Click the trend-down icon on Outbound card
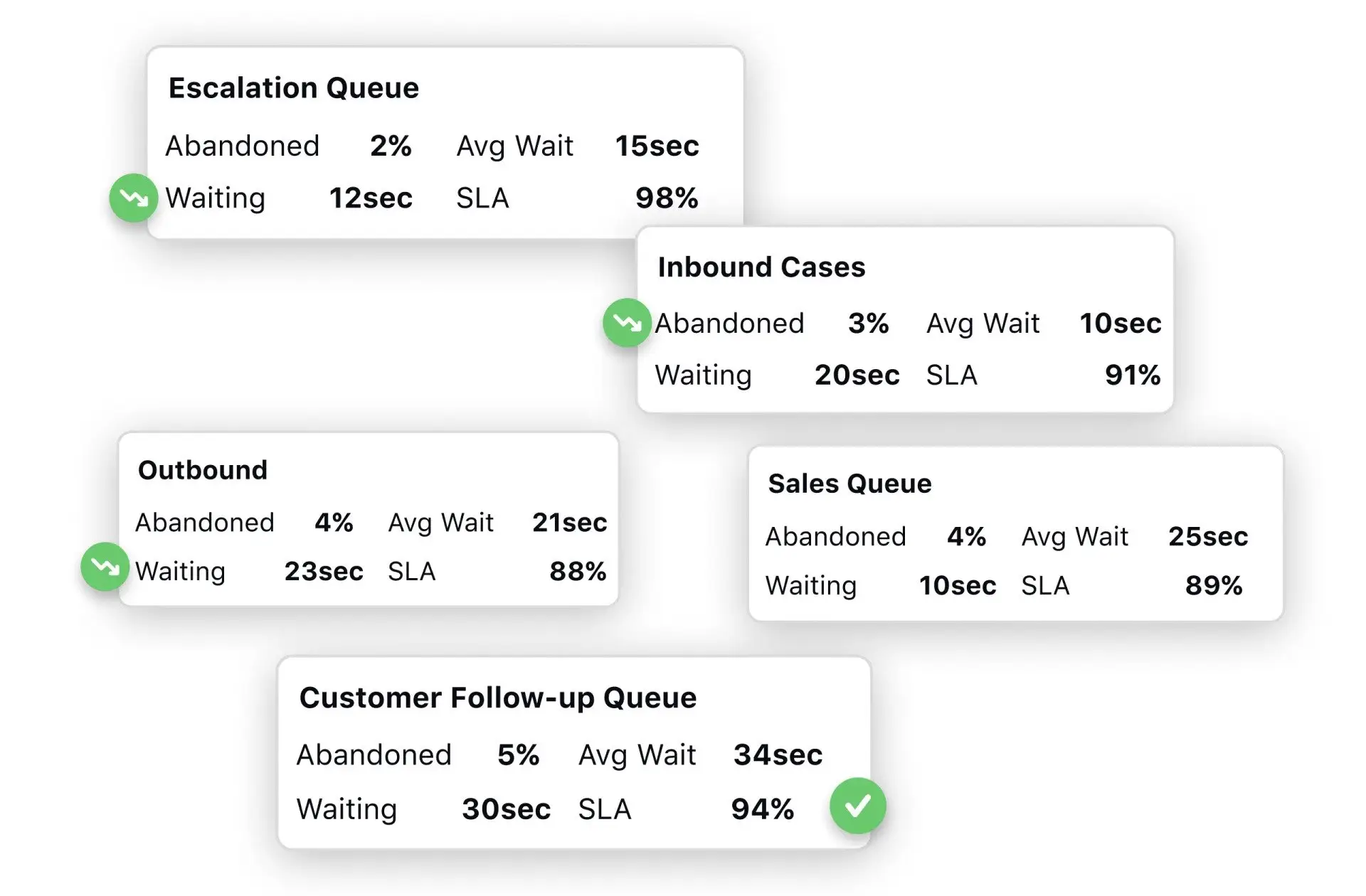Image resolution: width=1366 pixels, height=896 pixels. (105, 567)
